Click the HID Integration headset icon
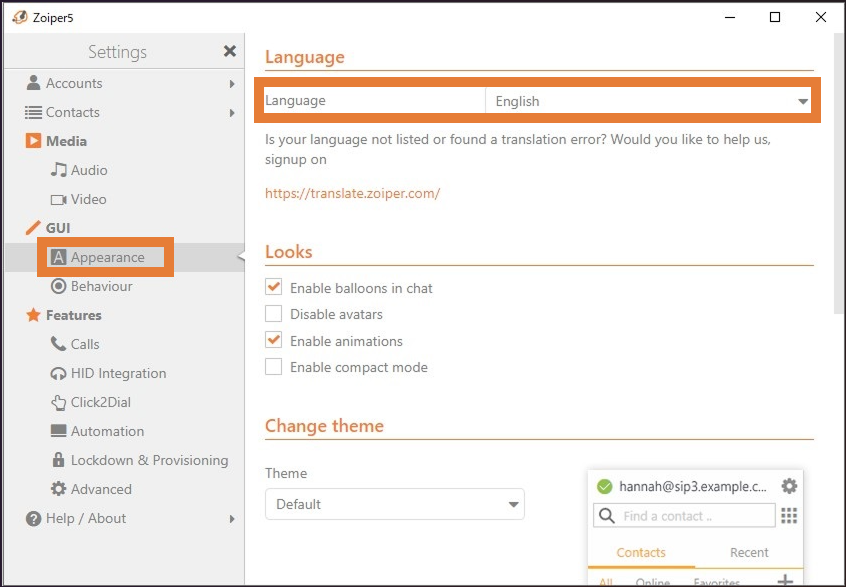 pos(59,373)
